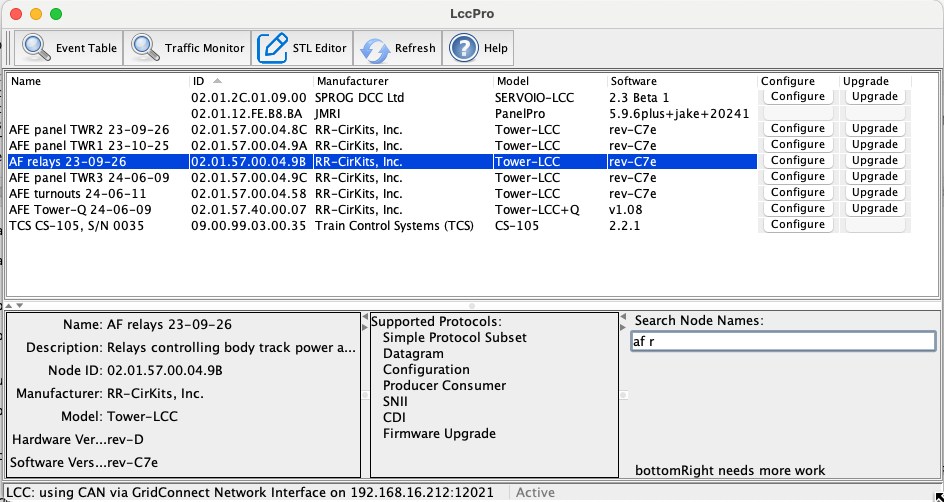
Task: Open the Help toolbar button
Action: pyautogui.click(x=479, y=48)
